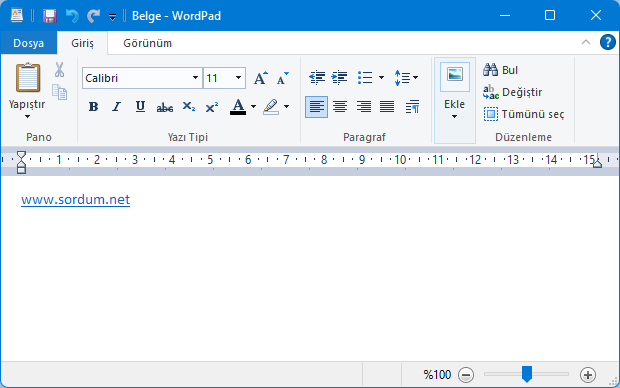Viewport: 620px width, 388px height.
Task: Click into the Calibri font name field
Action: pos(137,78)
